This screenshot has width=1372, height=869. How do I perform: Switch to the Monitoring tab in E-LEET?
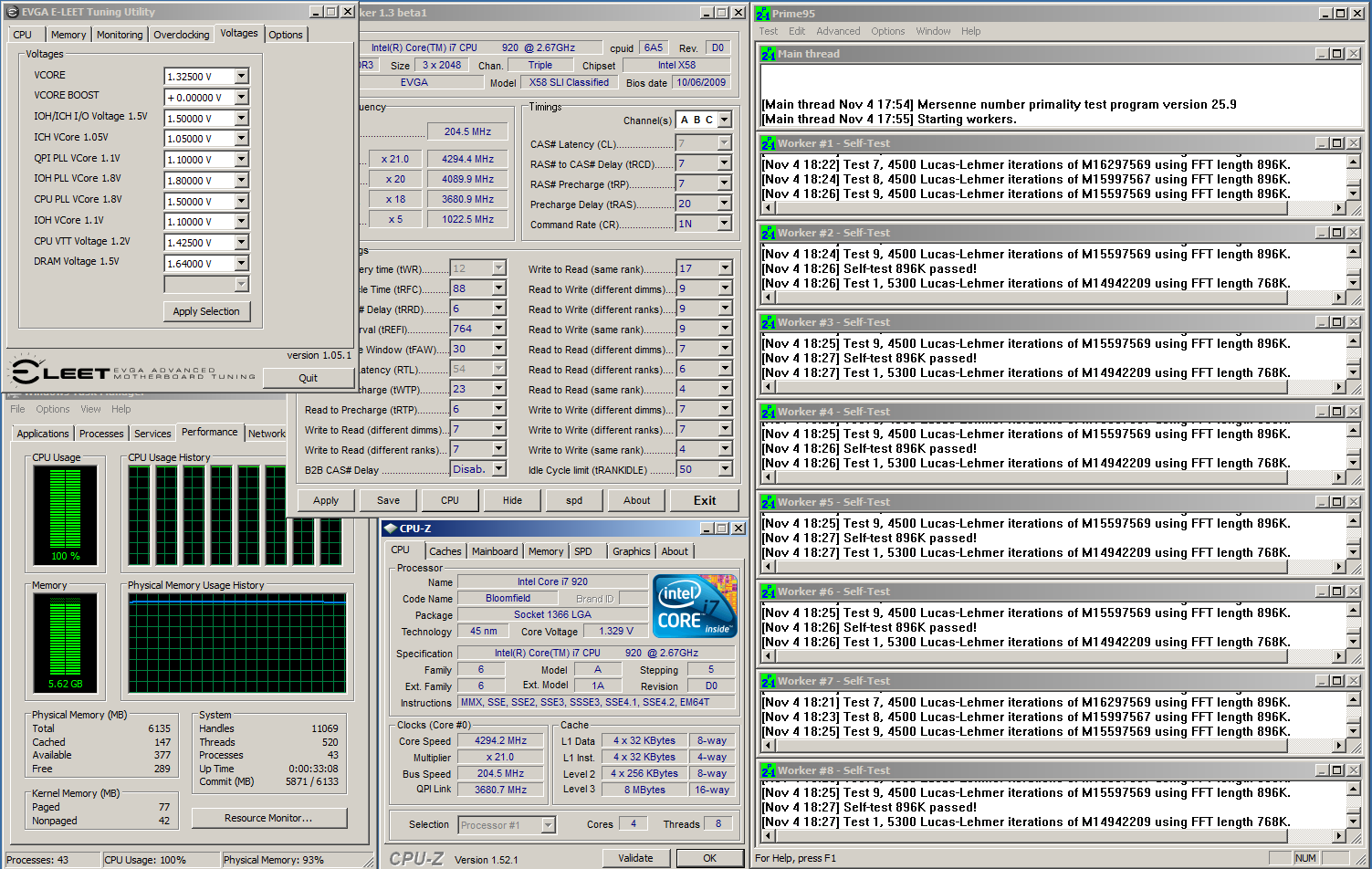tap(120, 35)
